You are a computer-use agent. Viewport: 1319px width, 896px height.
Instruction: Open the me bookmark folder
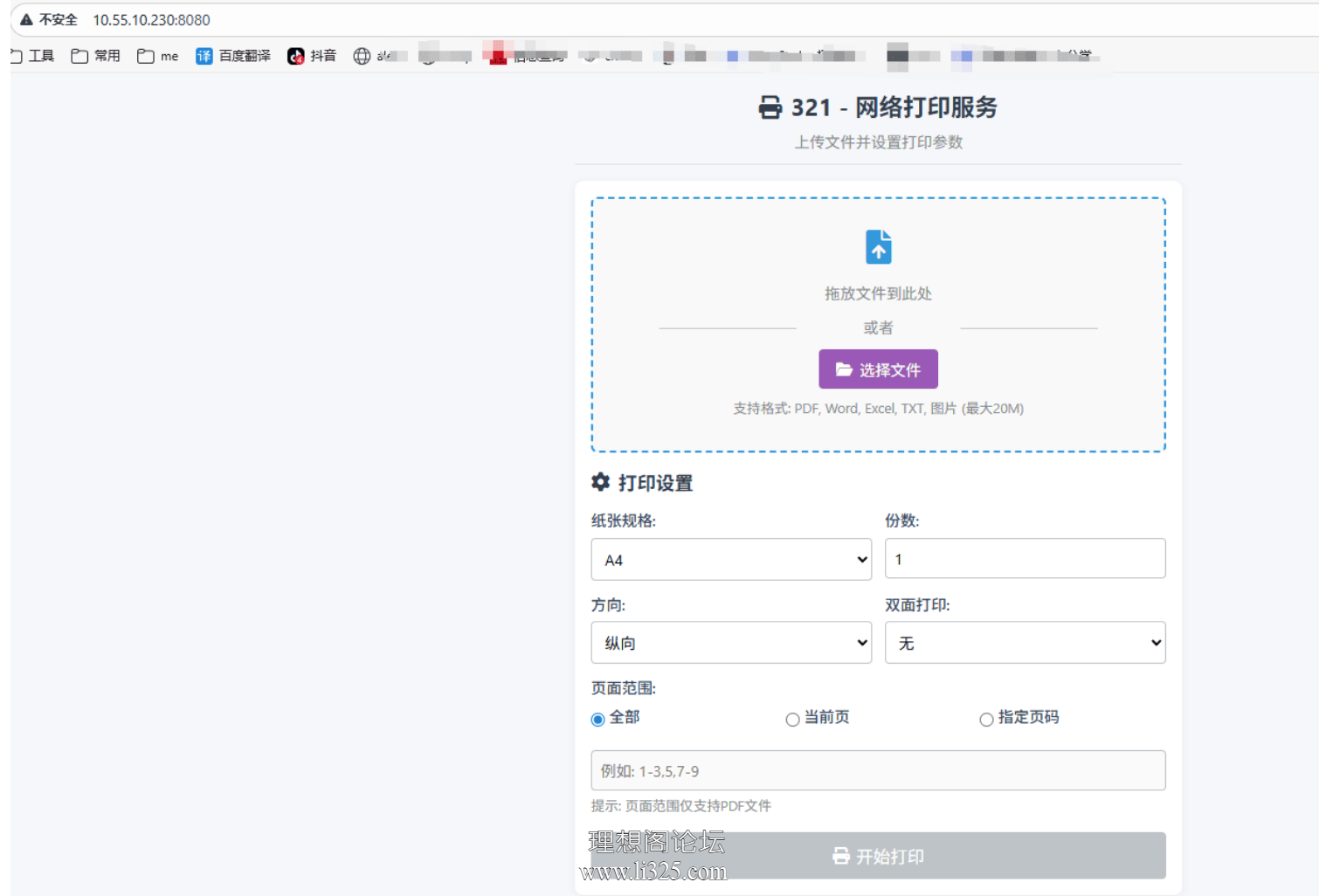[x=158, y=56]
